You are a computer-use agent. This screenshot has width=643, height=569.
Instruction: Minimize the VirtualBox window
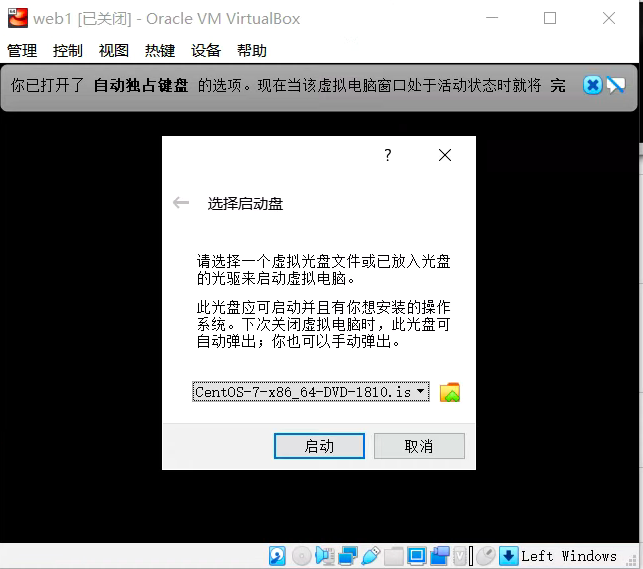tap(492, 18)
